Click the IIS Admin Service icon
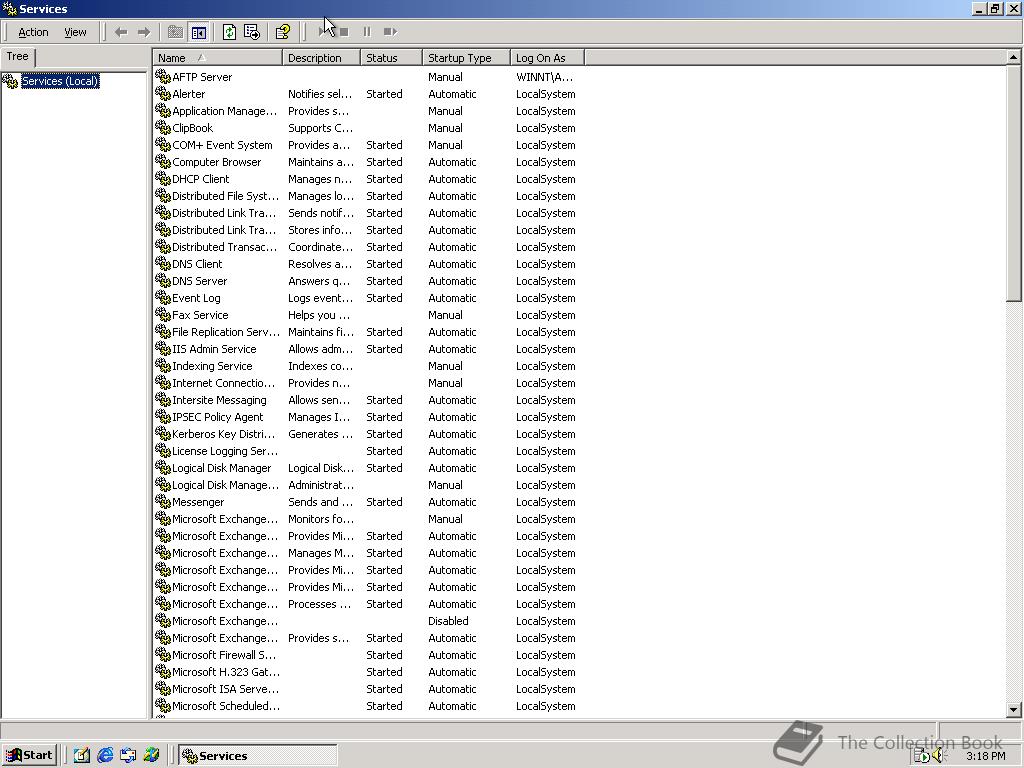The height and width of the screenshot is (768, 1024). tap(163, 348)
